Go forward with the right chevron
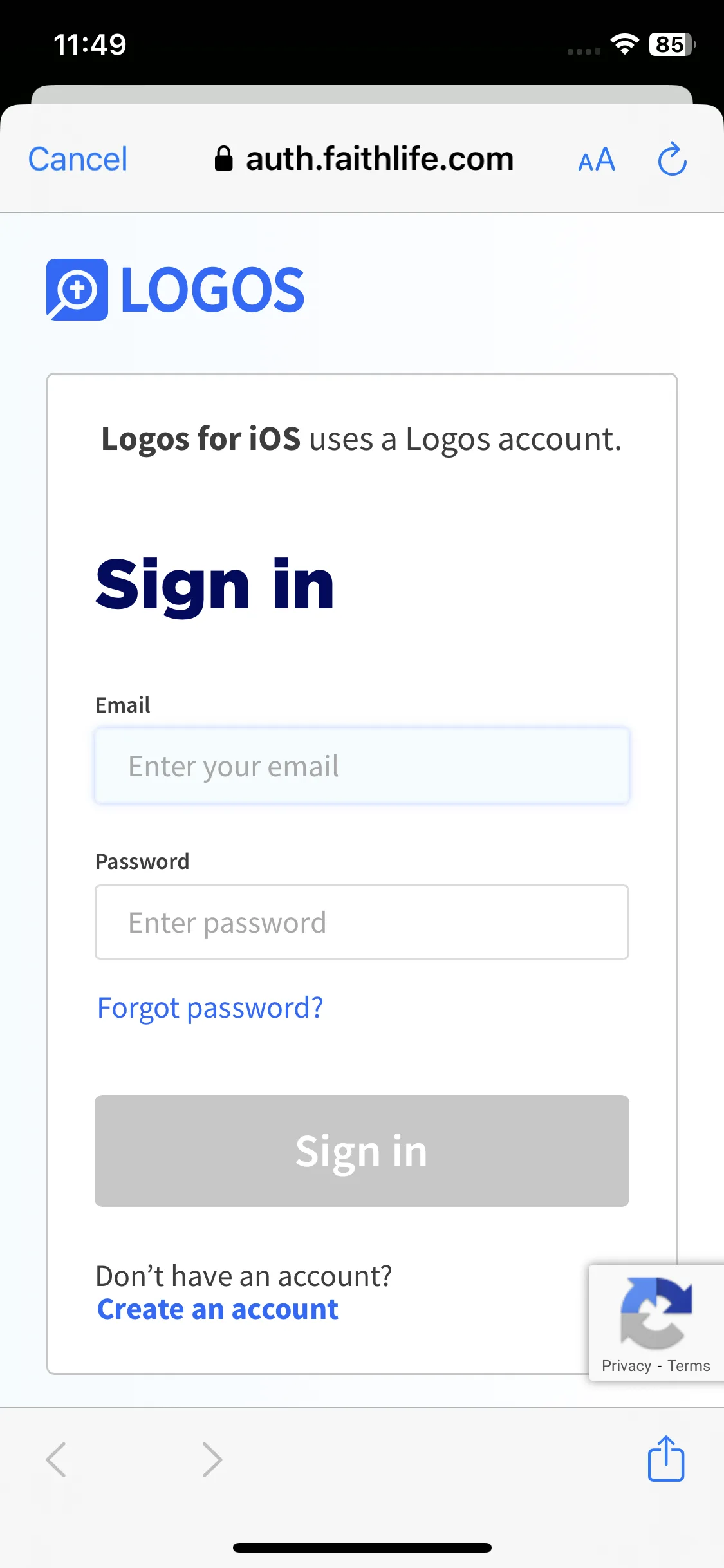 [212, 1460]
